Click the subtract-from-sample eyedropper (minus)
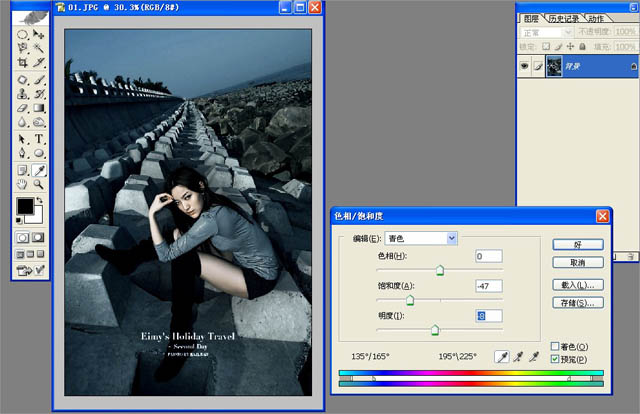This screenshot has width=640, height=414. 534,356
